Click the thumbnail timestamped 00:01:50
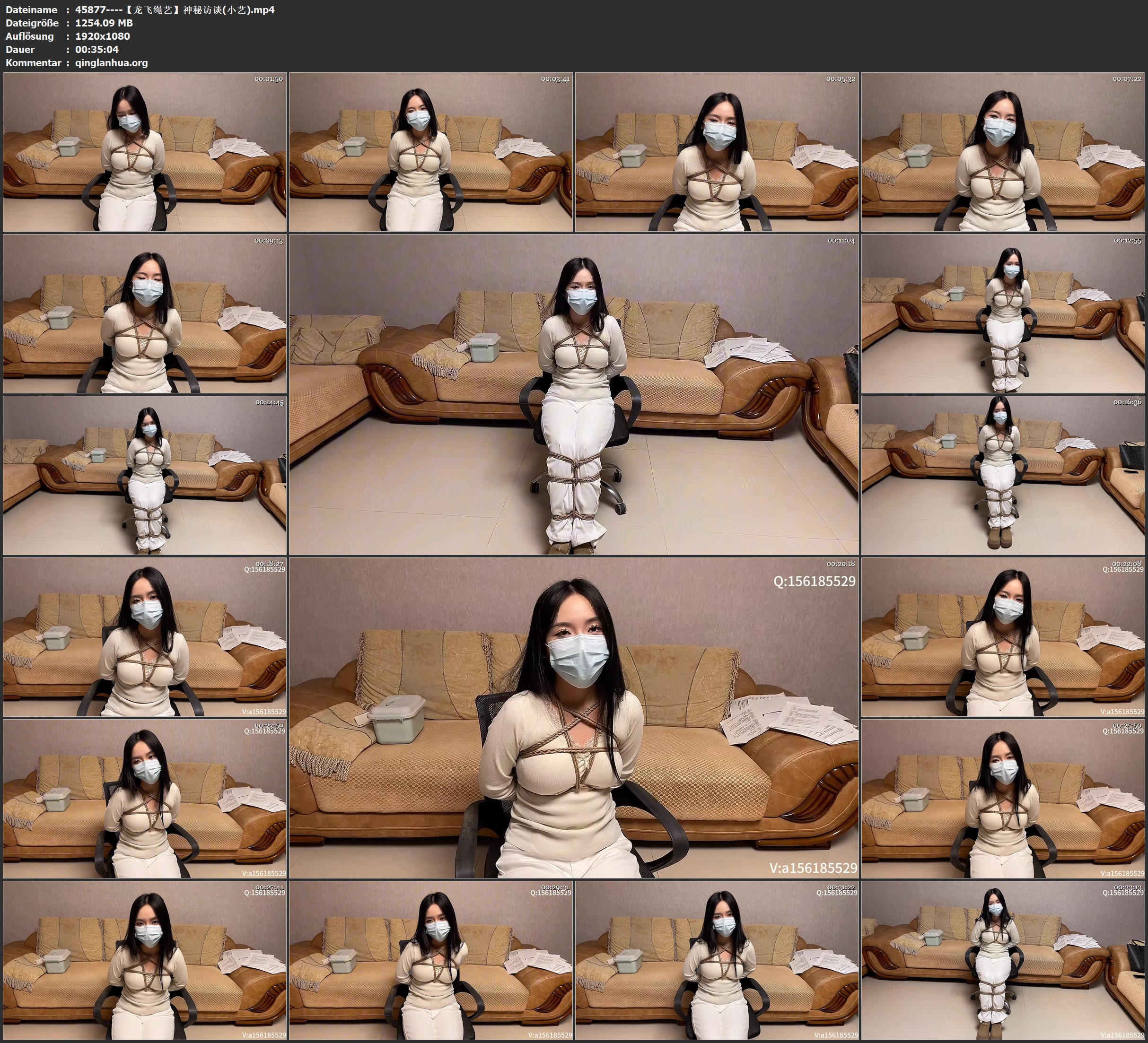Screen dimensions: 1148x1043 tap(145, 152)
